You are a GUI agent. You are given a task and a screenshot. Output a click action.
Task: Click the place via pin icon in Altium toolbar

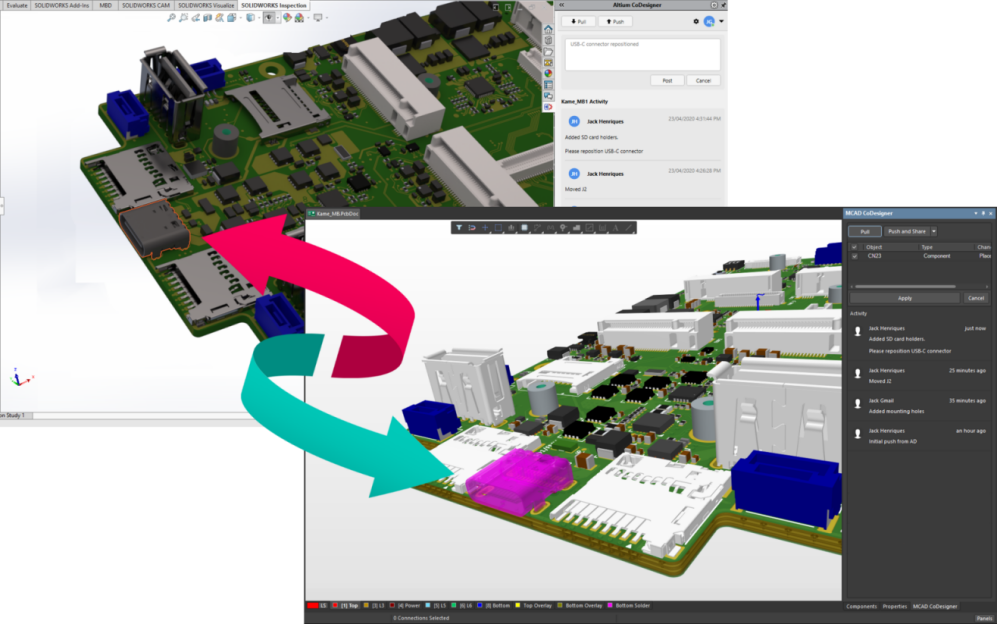pos(563,228)
